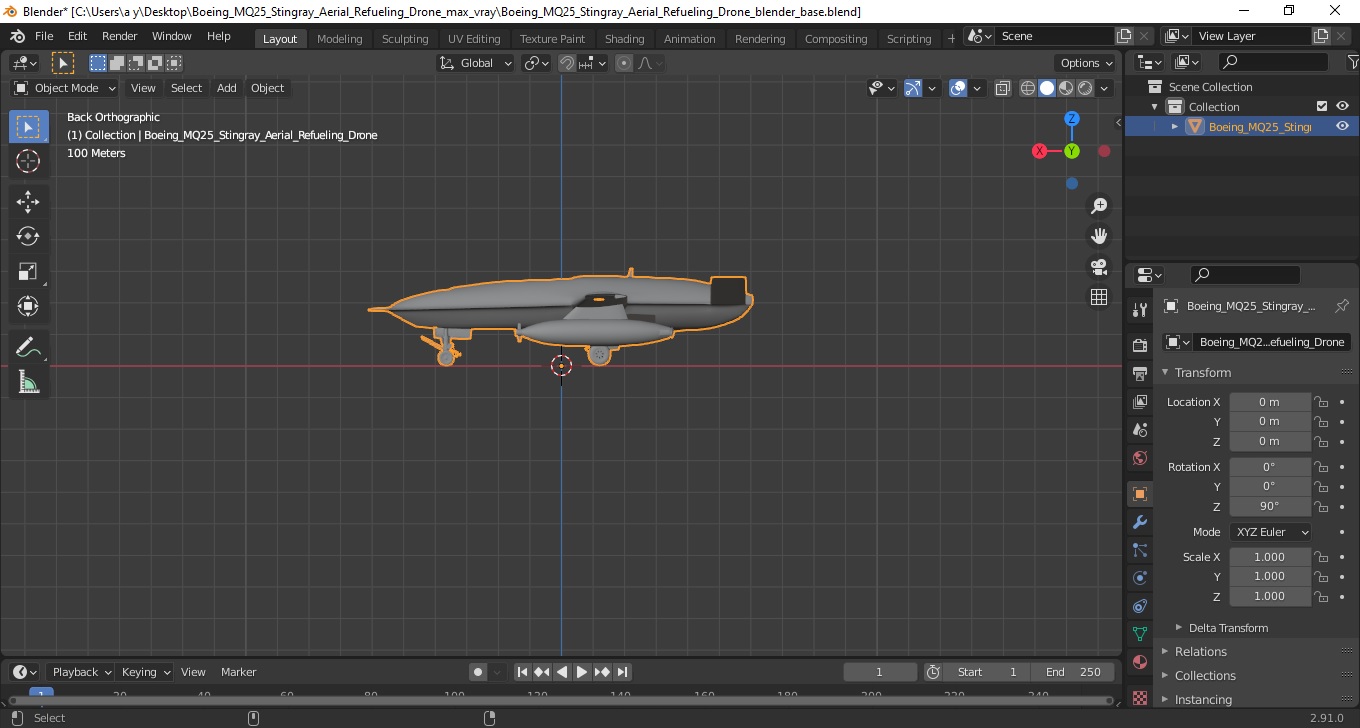Toggle show overlays button
The width and height of the screenshot is (1360, 728).
pos(958,88)
